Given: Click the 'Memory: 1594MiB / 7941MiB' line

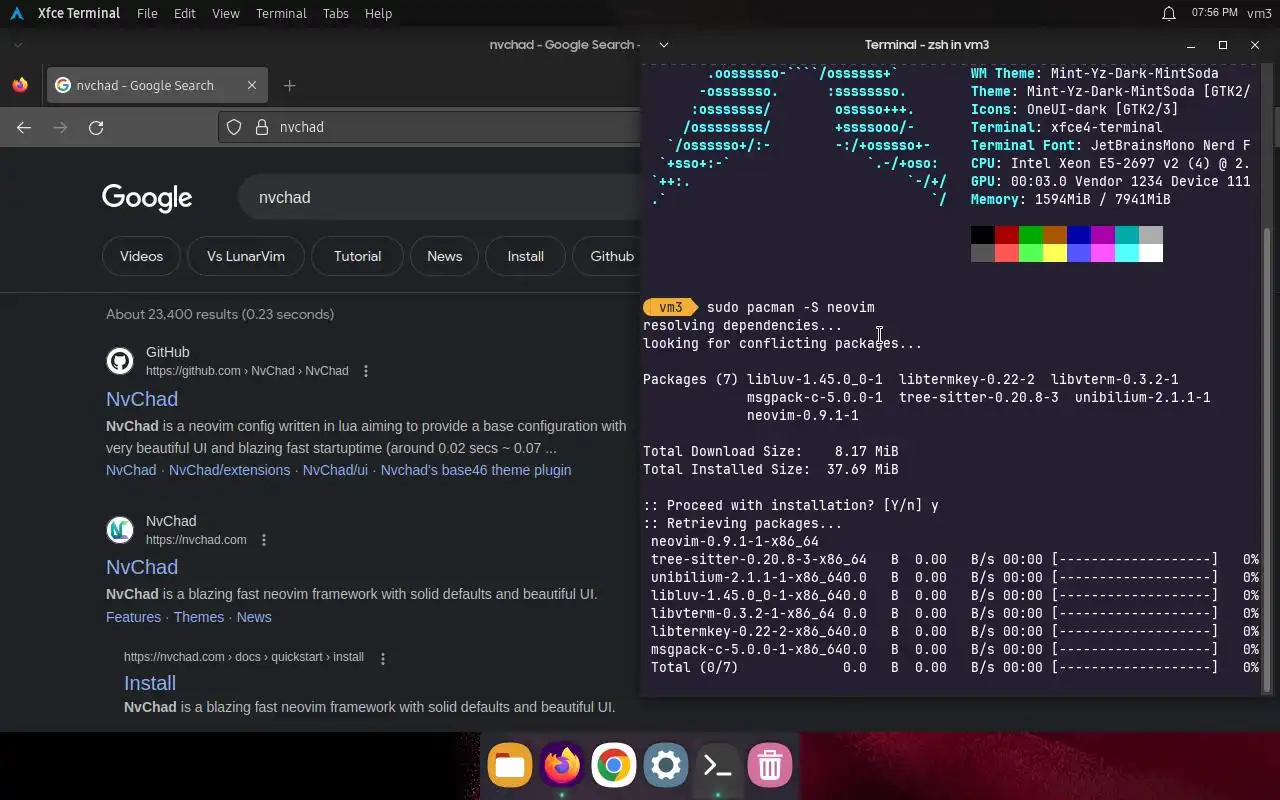Looking at the screenshot, I should click(x=1071, y=199).
